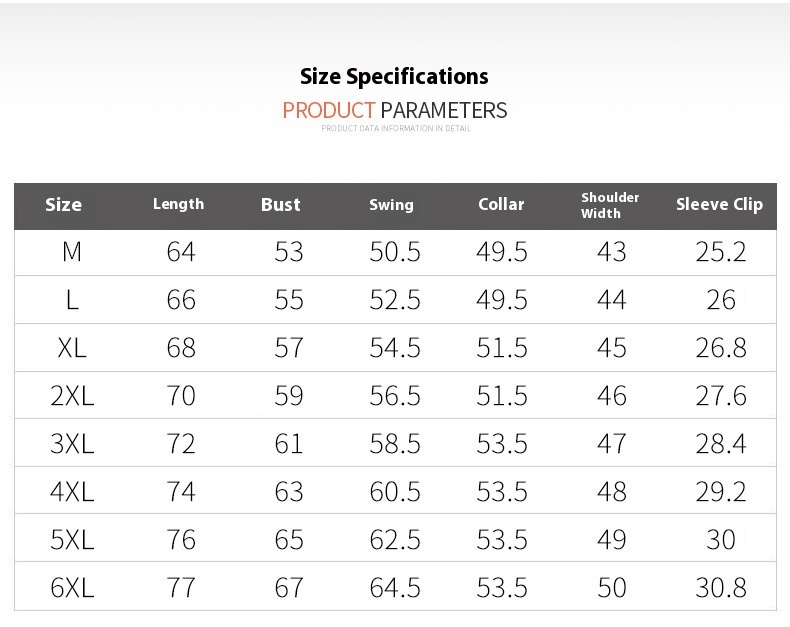Select the M size row label
Screen dimensions: 790x627
click(x=72, y=252)
